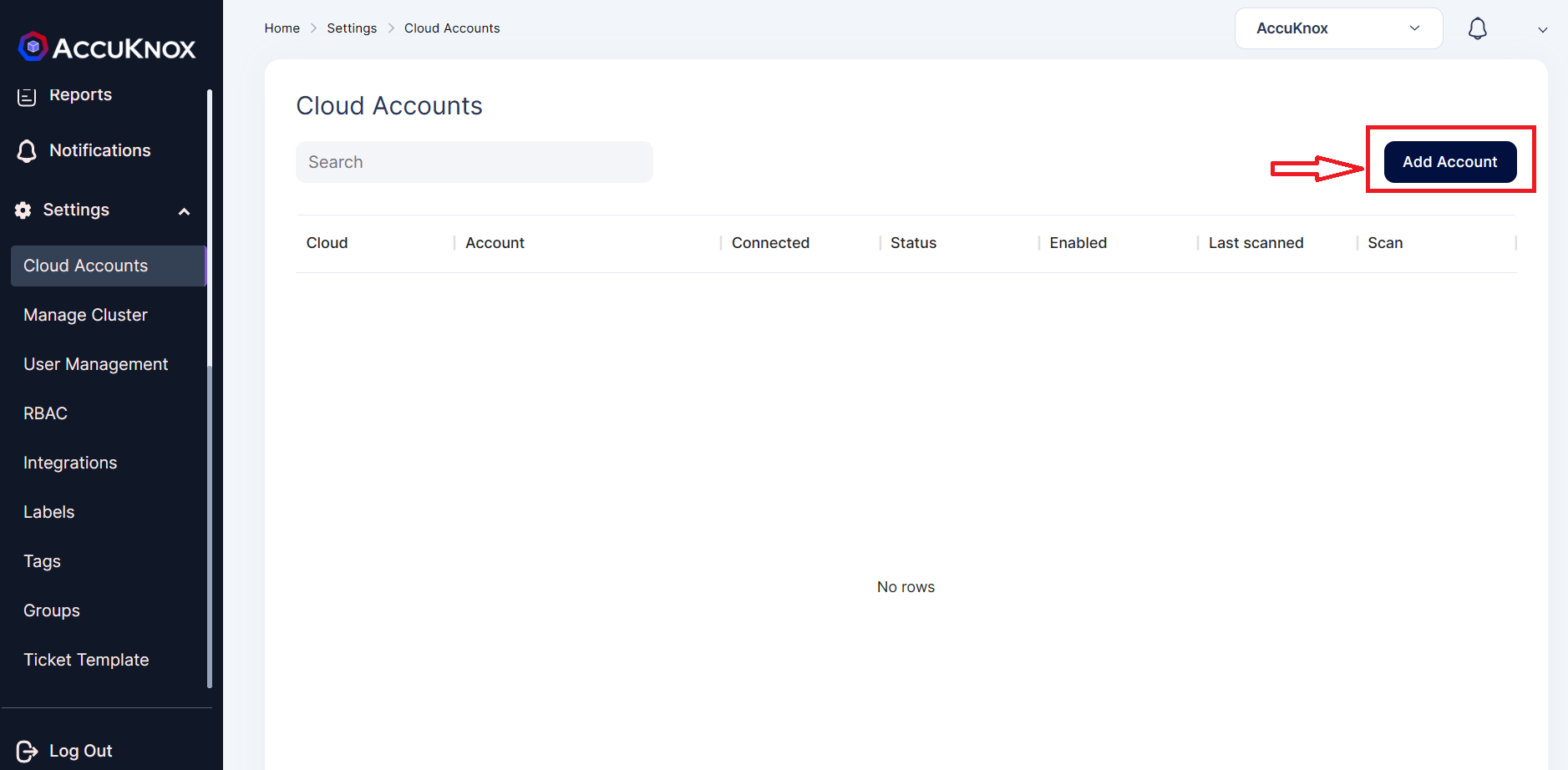This screenshot has height=770, width=1568.
Task: Click the Notifications bell sidebar icon
Action: click(27, 151)
